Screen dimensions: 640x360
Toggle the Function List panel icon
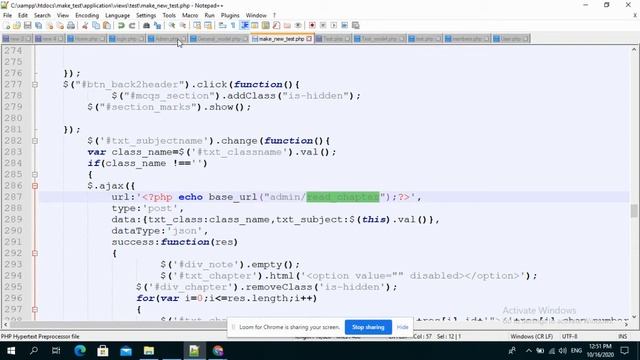(x=276, y=25)
